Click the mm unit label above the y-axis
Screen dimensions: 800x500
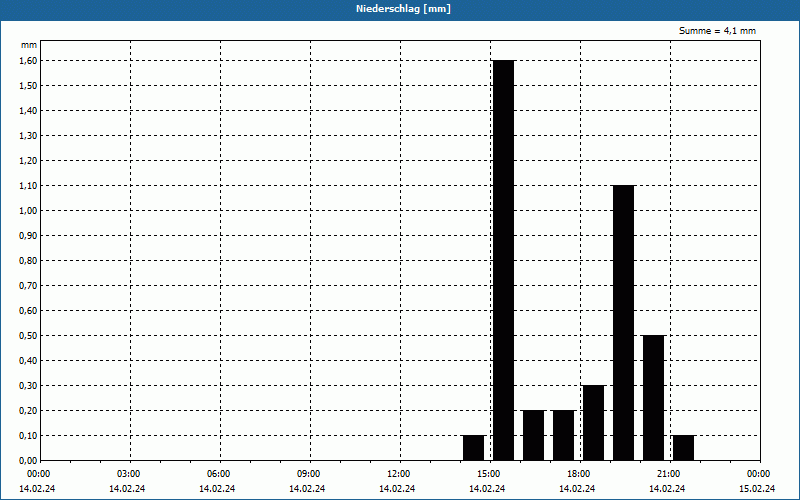[x=29, y=45]
